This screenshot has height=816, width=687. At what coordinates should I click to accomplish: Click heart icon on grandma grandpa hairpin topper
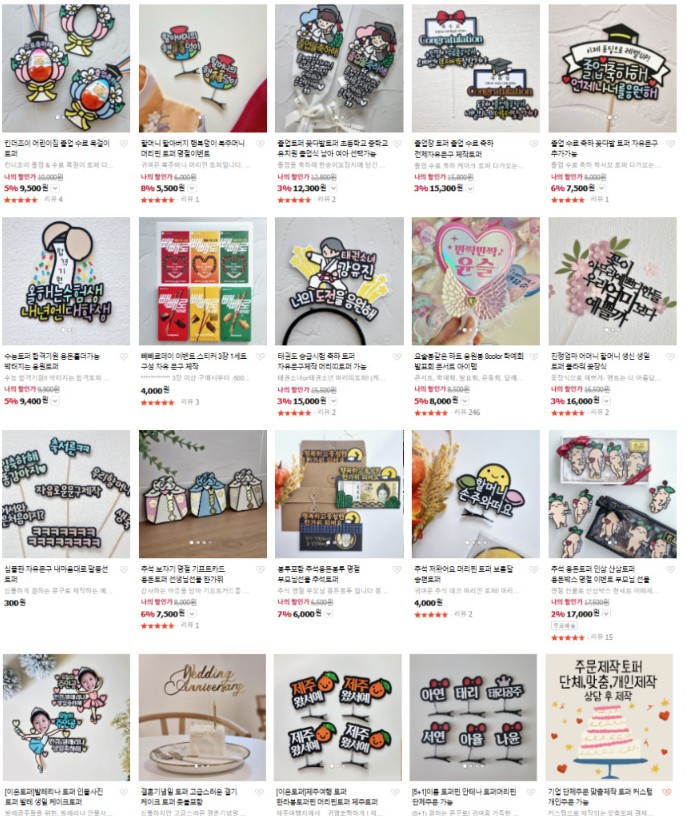click(x=260, y=144)
